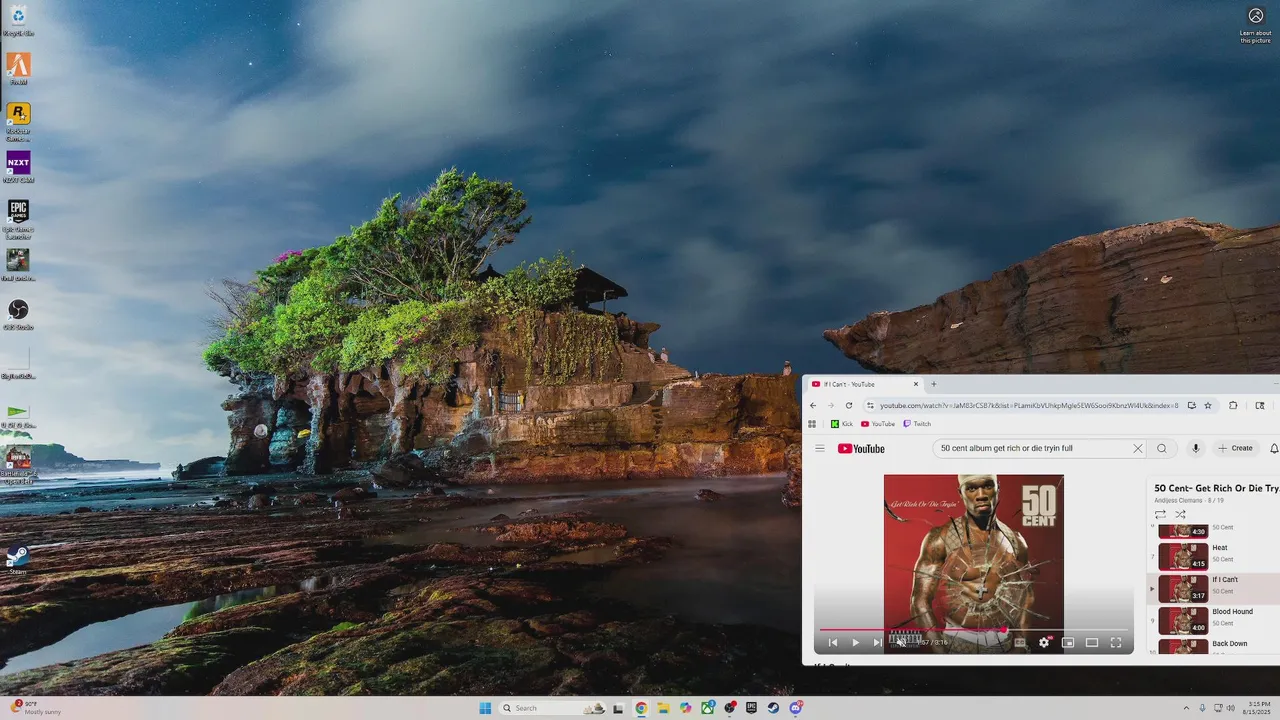
Task: Skip to next video in playlist
Action: tap(877, 642)
